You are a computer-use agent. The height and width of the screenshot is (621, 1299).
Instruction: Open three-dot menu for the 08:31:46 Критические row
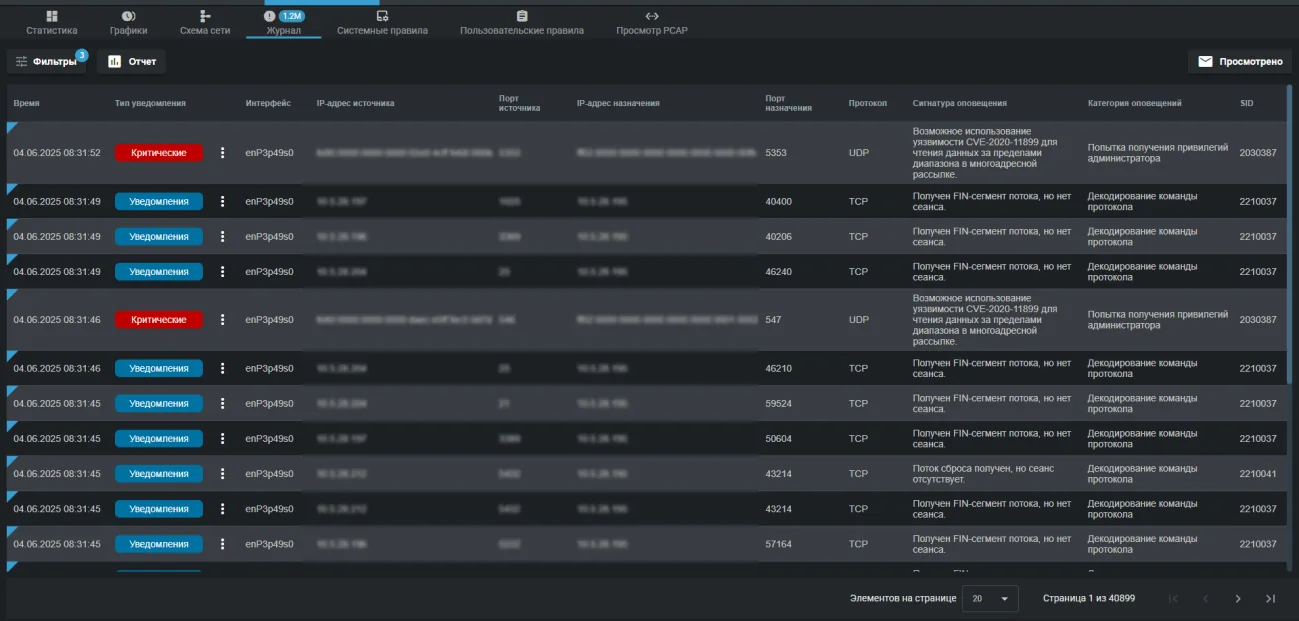[222, 320]
